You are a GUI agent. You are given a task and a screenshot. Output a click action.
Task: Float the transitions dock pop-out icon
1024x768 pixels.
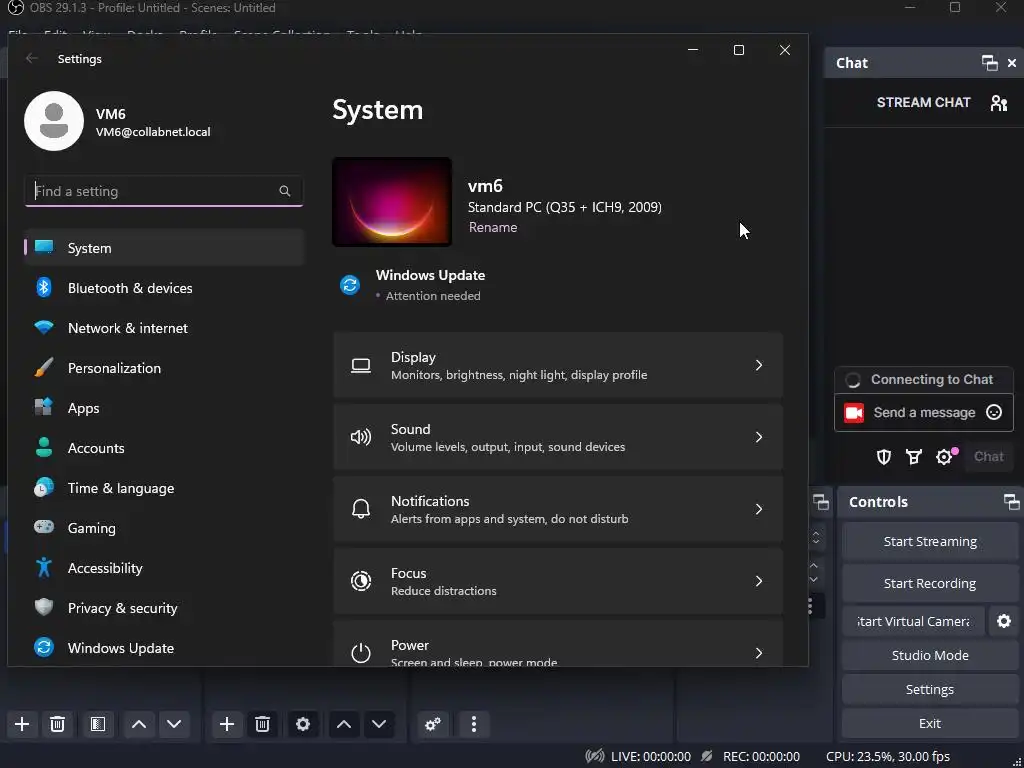click(821, 502)
